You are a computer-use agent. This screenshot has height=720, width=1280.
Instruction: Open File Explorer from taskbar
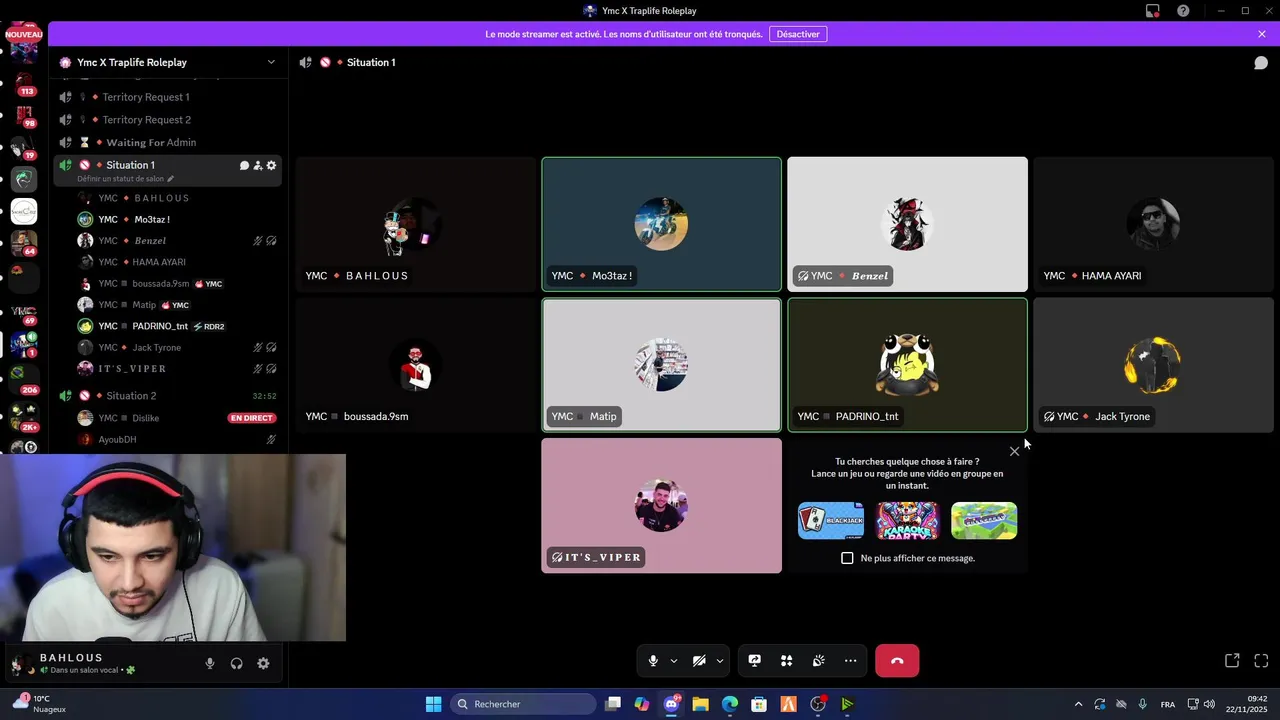tap(700, 704)
